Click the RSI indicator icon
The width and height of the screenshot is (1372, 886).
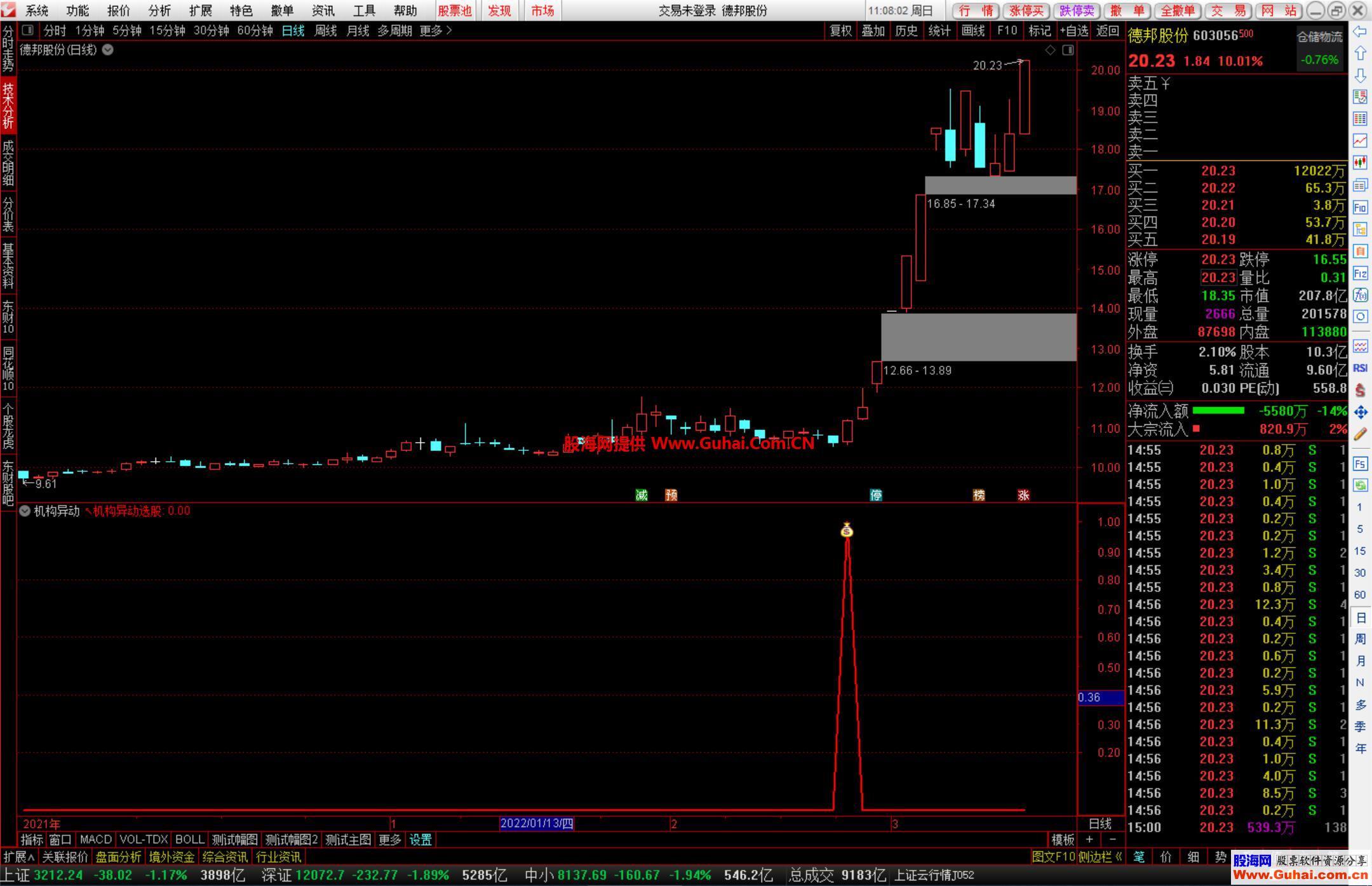pos(1360,368)
